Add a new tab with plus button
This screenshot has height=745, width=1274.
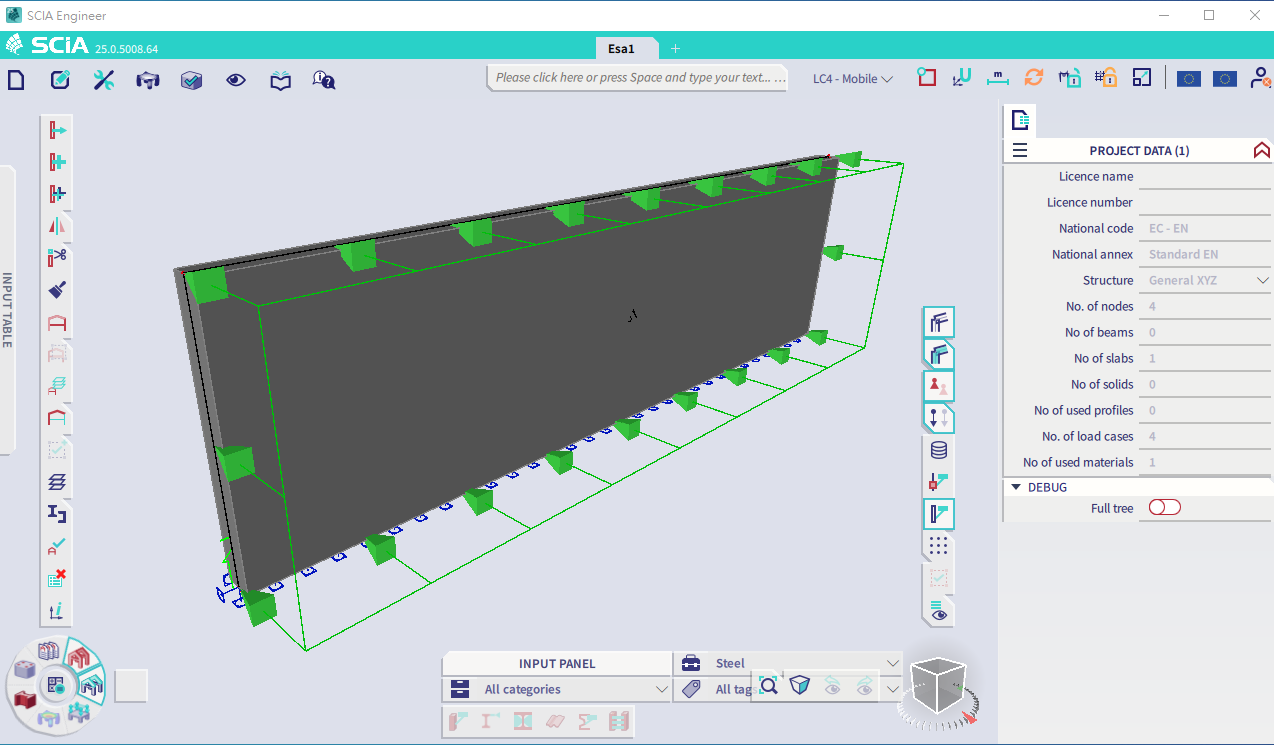(675, 48)
